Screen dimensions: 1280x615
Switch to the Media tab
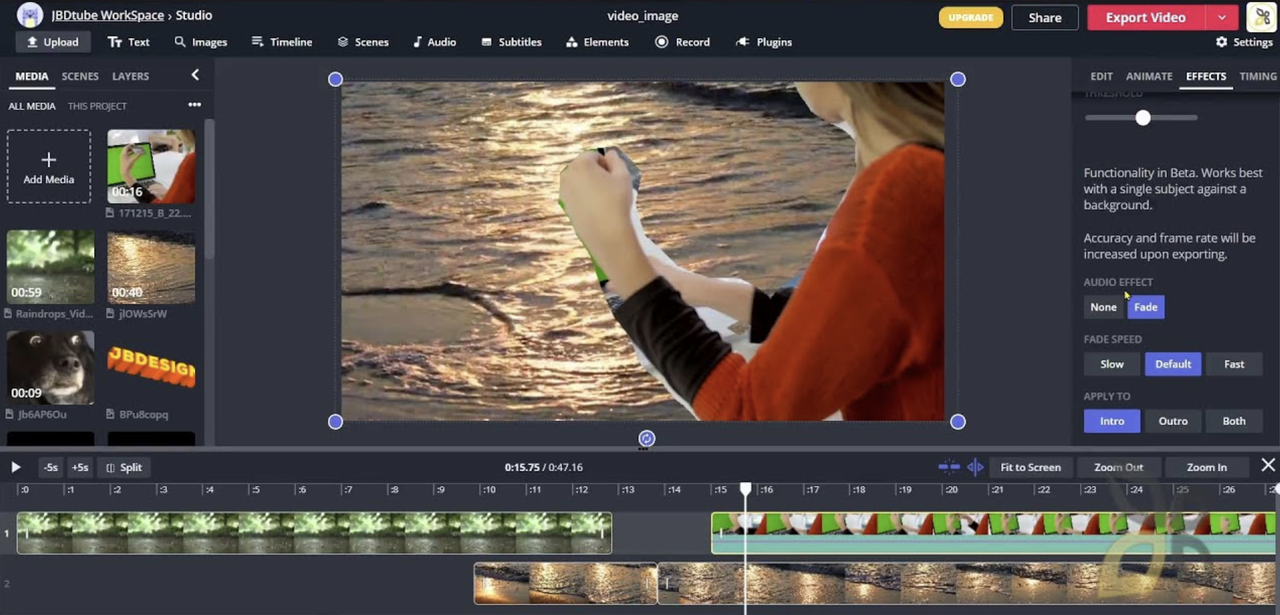pyautogui.click(x=32, y=76)
